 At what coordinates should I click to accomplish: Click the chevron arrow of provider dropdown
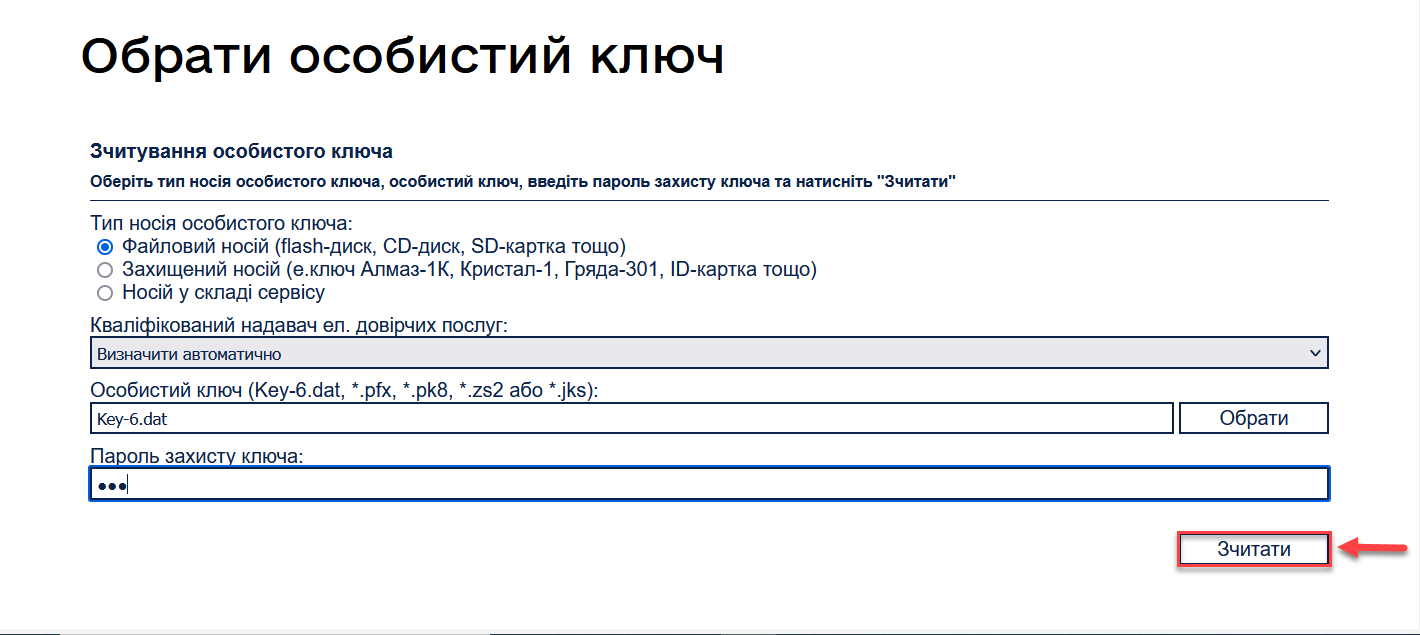pyautogui.click(x=1314, y=353)
